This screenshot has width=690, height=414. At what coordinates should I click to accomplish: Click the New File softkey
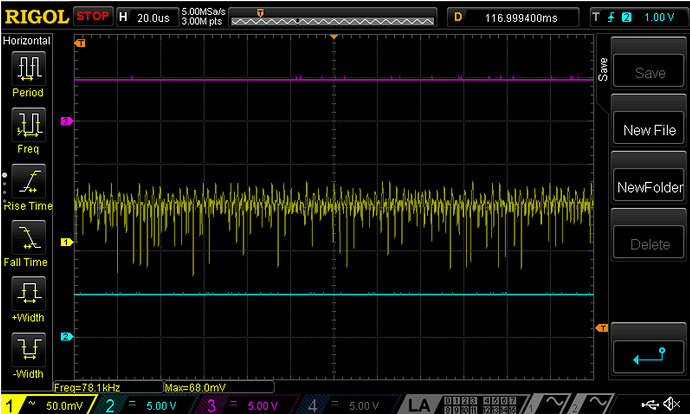tap(649, 130)
